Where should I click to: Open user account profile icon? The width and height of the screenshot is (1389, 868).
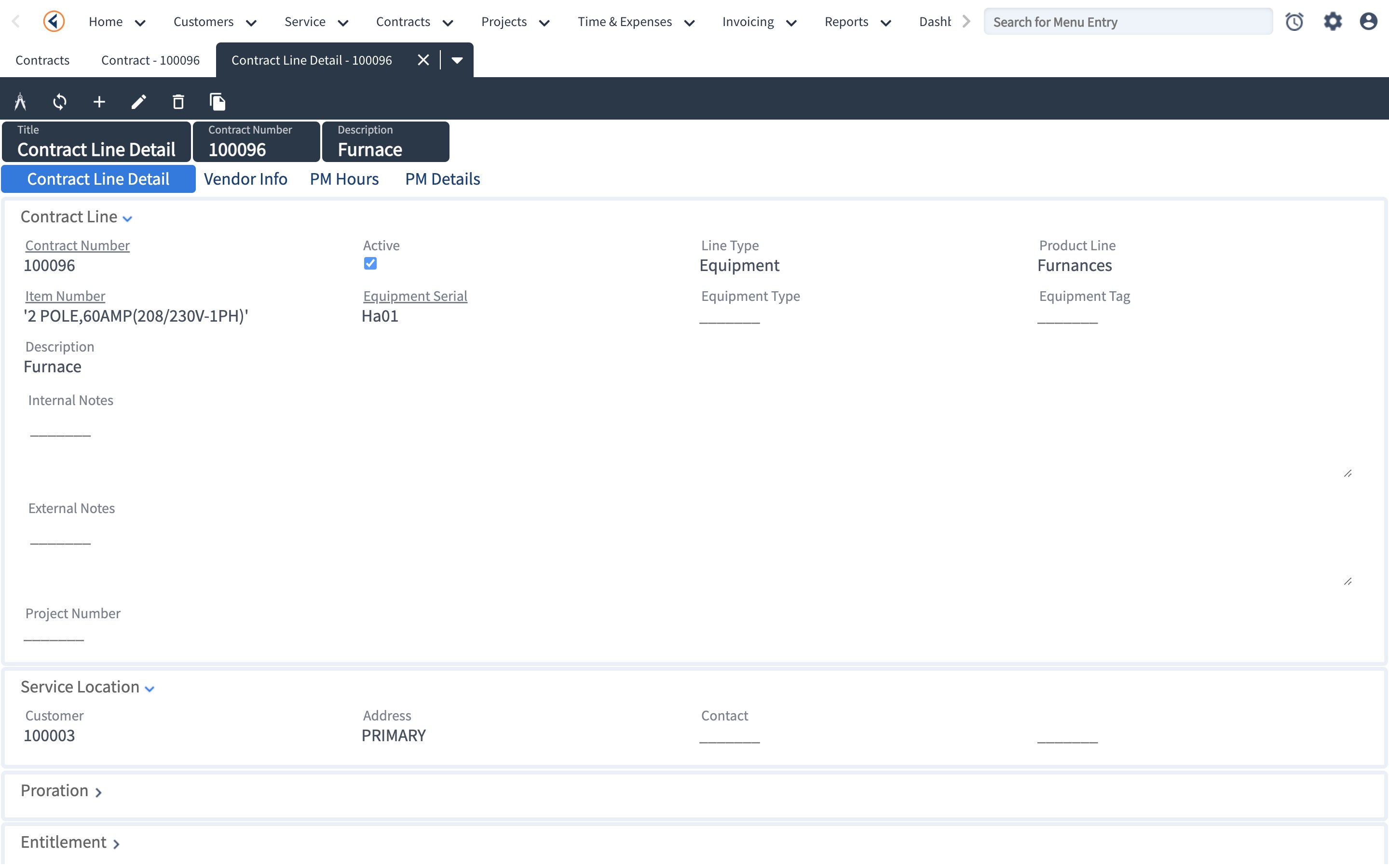pyautogui.click(x=1368, y=22)
